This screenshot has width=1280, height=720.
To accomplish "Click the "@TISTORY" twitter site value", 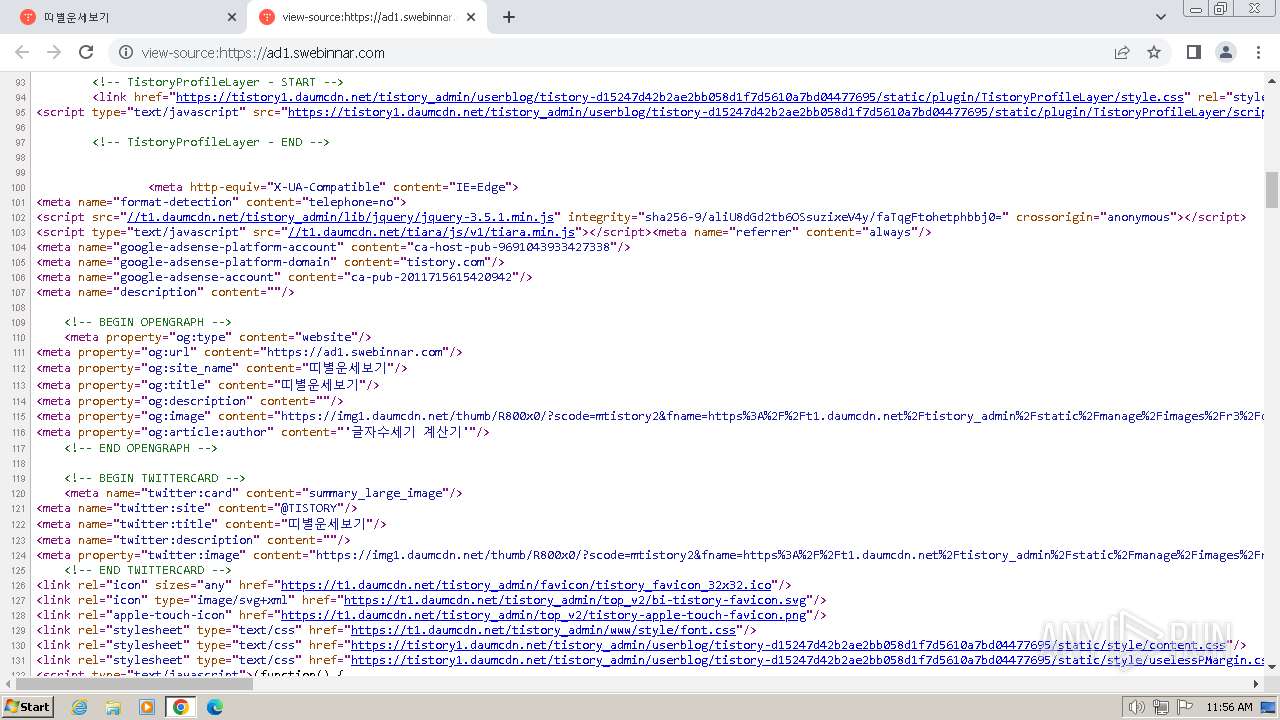I will (x=309, y=508).
